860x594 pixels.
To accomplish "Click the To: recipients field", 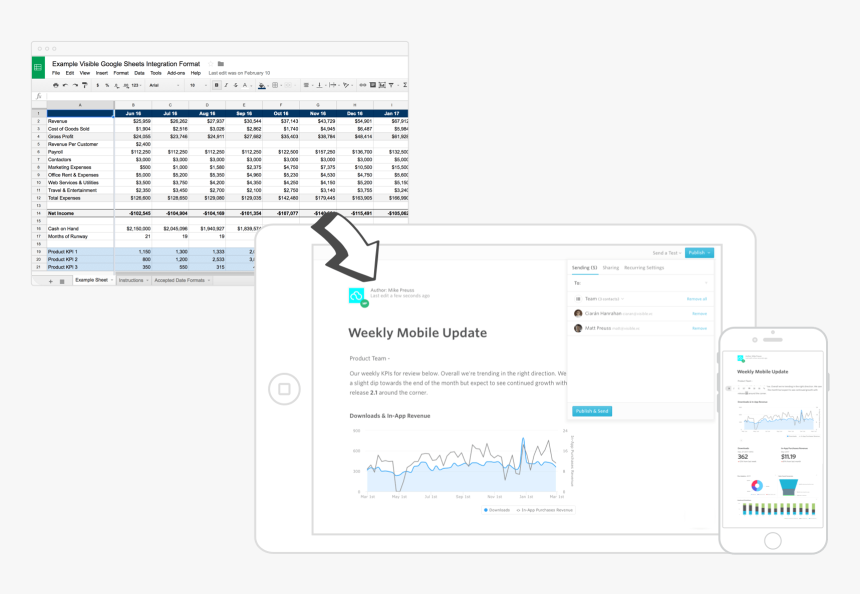I will point(641,283).
